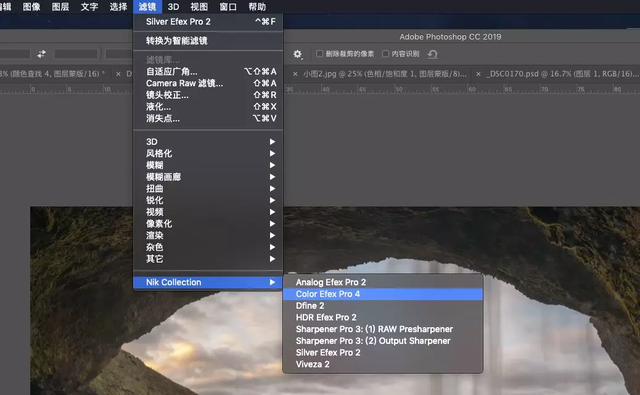Expand the 杂色 submenu
The image size is (640, 395).
[x=208, y=247]
